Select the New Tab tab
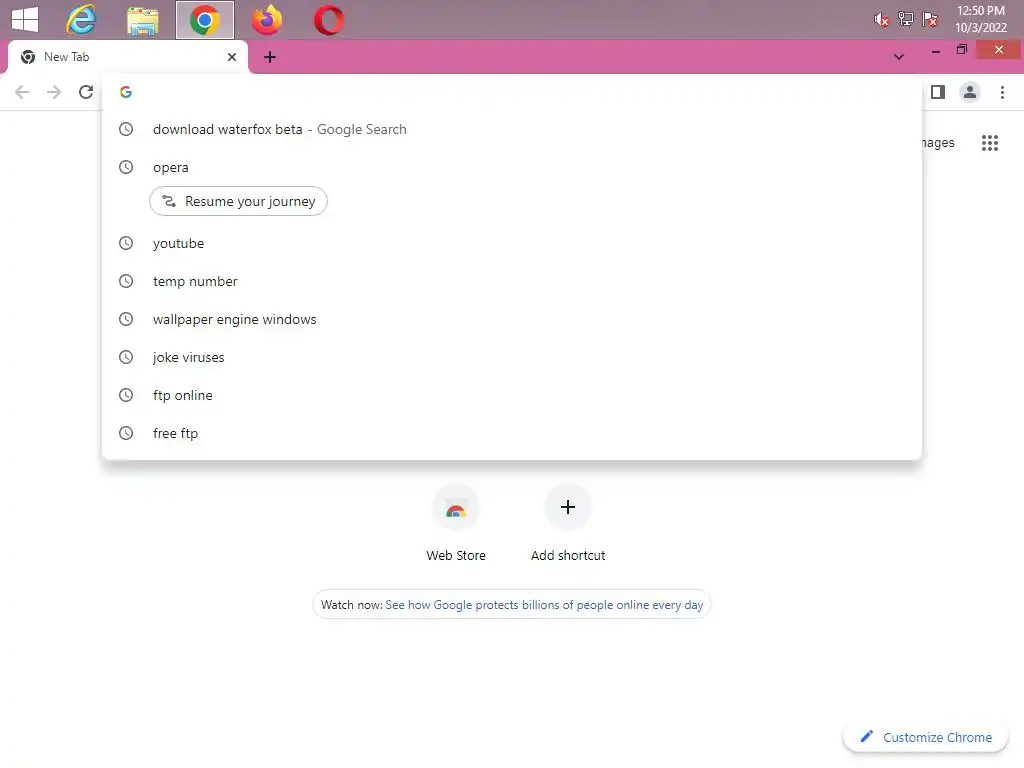1024x768 pixels. 127,57
